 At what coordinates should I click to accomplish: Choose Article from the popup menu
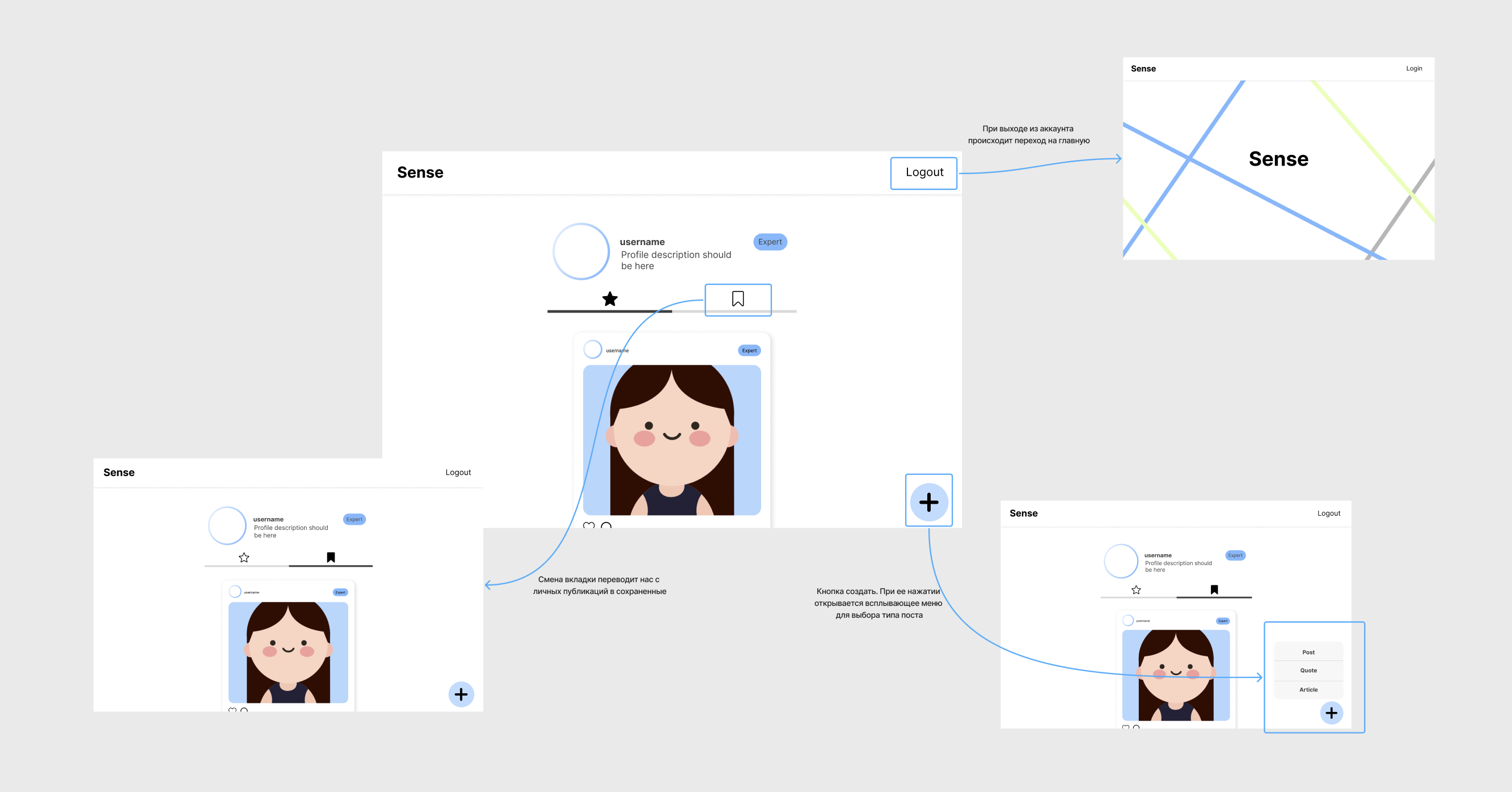pos(1308,690)
